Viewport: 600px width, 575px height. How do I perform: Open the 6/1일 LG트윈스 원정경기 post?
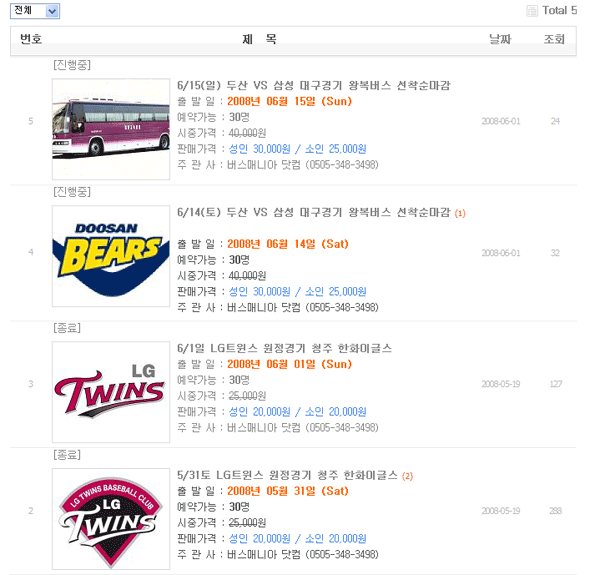pyautogui.click(x=284, y=348)
